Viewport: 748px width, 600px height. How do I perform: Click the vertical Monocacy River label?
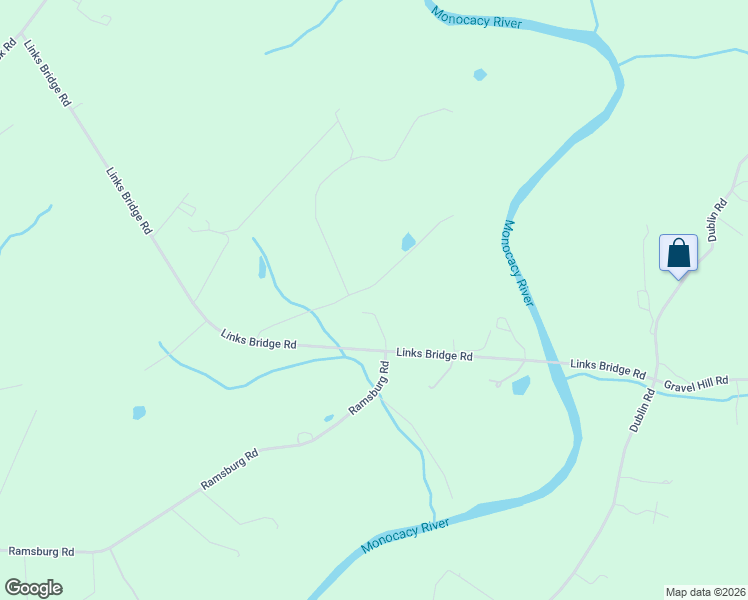point(518,263)
